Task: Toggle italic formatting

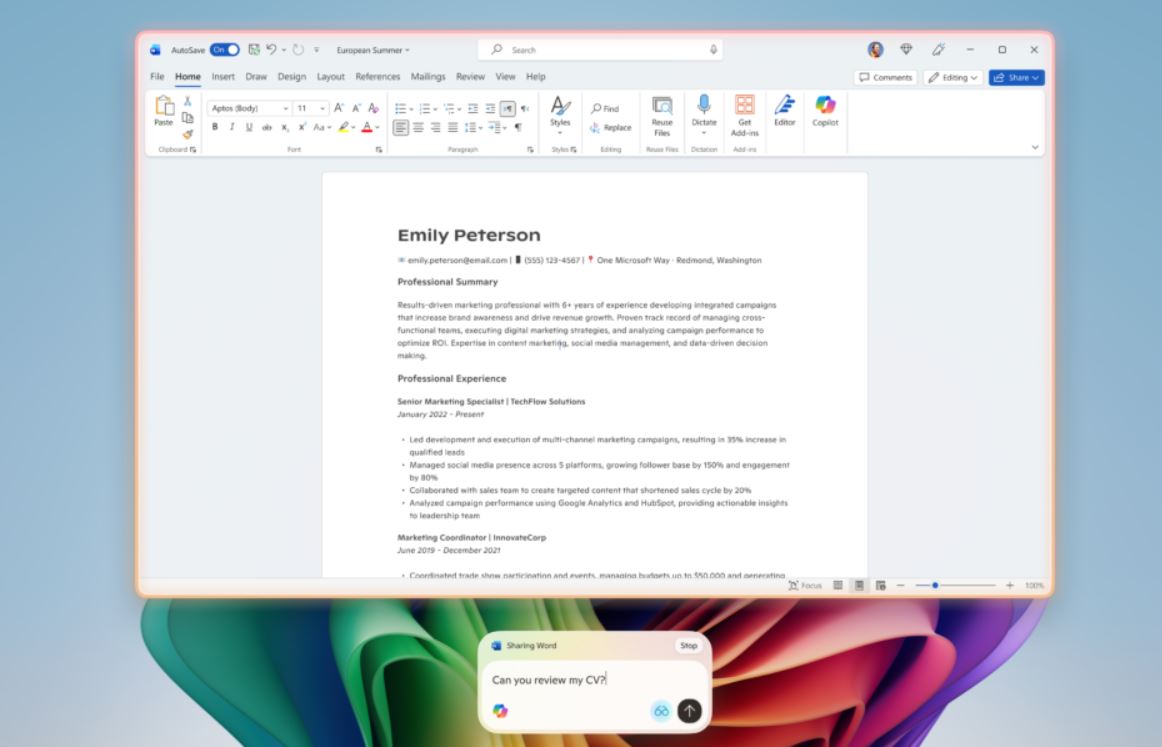Action: (232, 127)
